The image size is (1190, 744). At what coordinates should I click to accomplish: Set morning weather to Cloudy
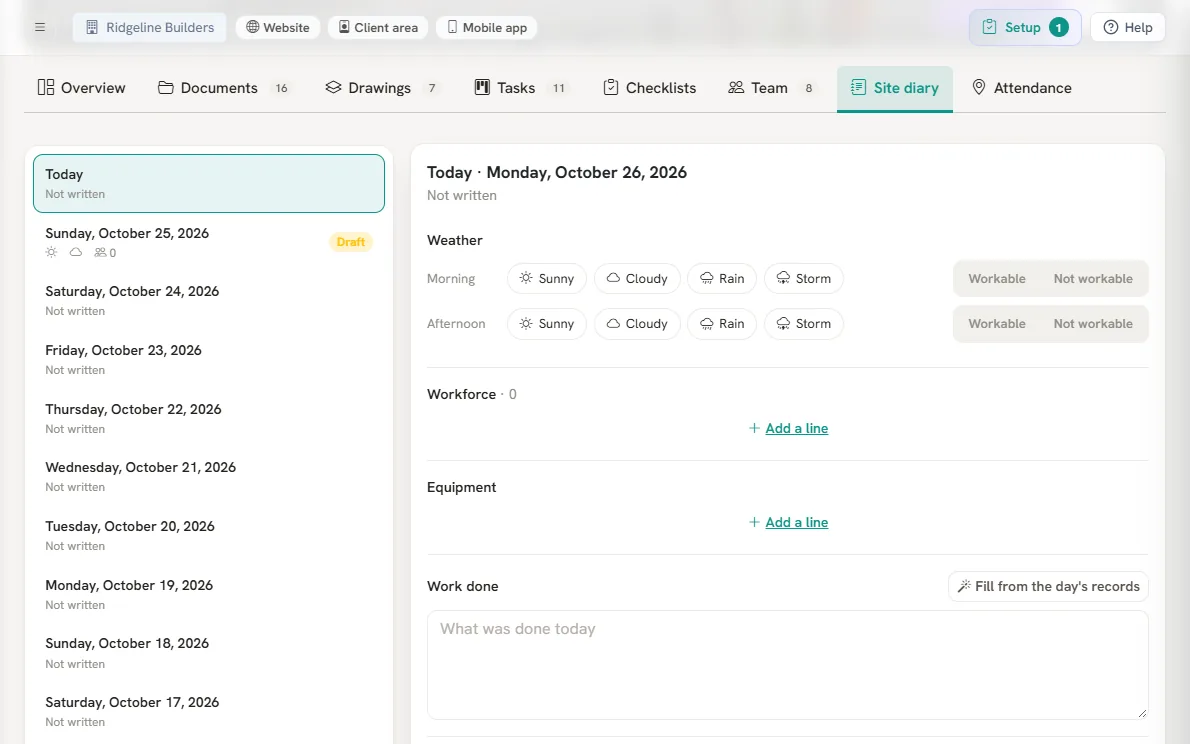point(637,279)
